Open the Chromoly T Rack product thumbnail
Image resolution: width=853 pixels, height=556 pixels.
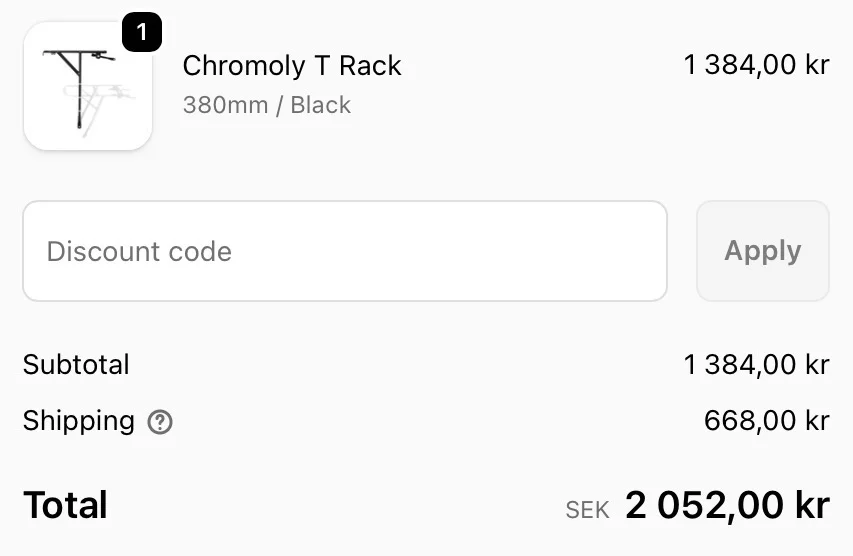click(x=88, y=86)
